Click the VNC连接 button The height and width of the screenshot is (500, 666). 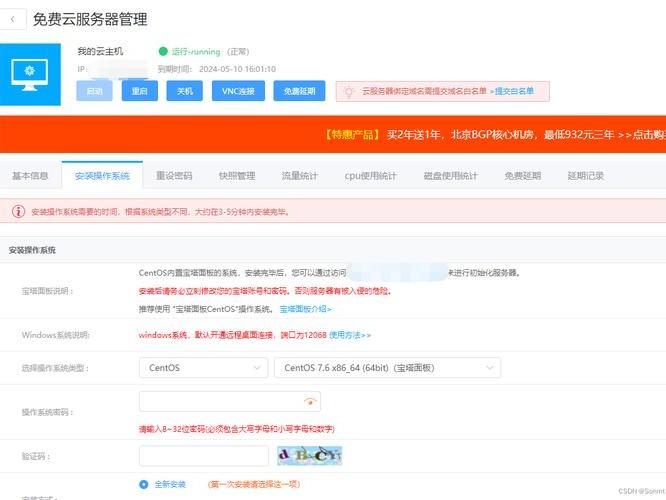coord(238,91)
